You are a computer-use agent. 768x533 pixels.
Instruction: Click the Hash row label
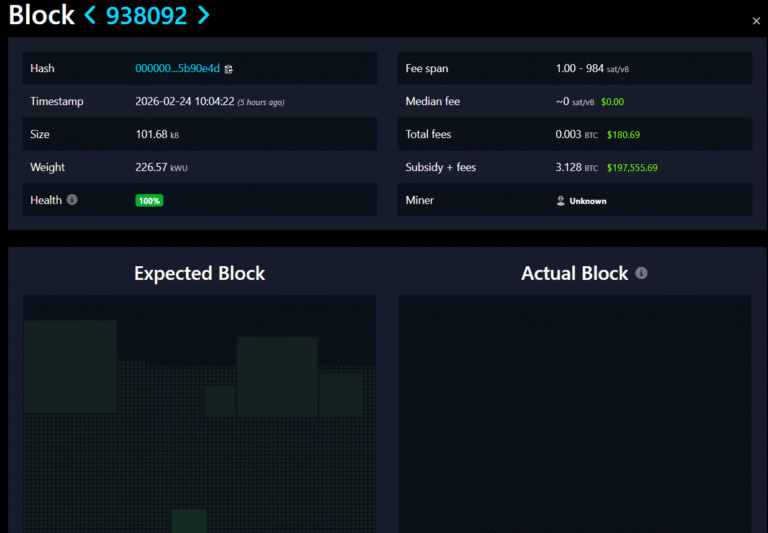42,69
